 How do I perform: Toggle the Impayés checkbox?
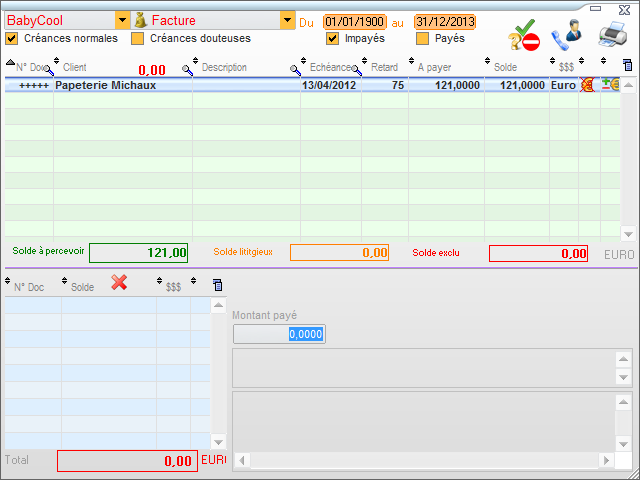[x=333, y=39]
